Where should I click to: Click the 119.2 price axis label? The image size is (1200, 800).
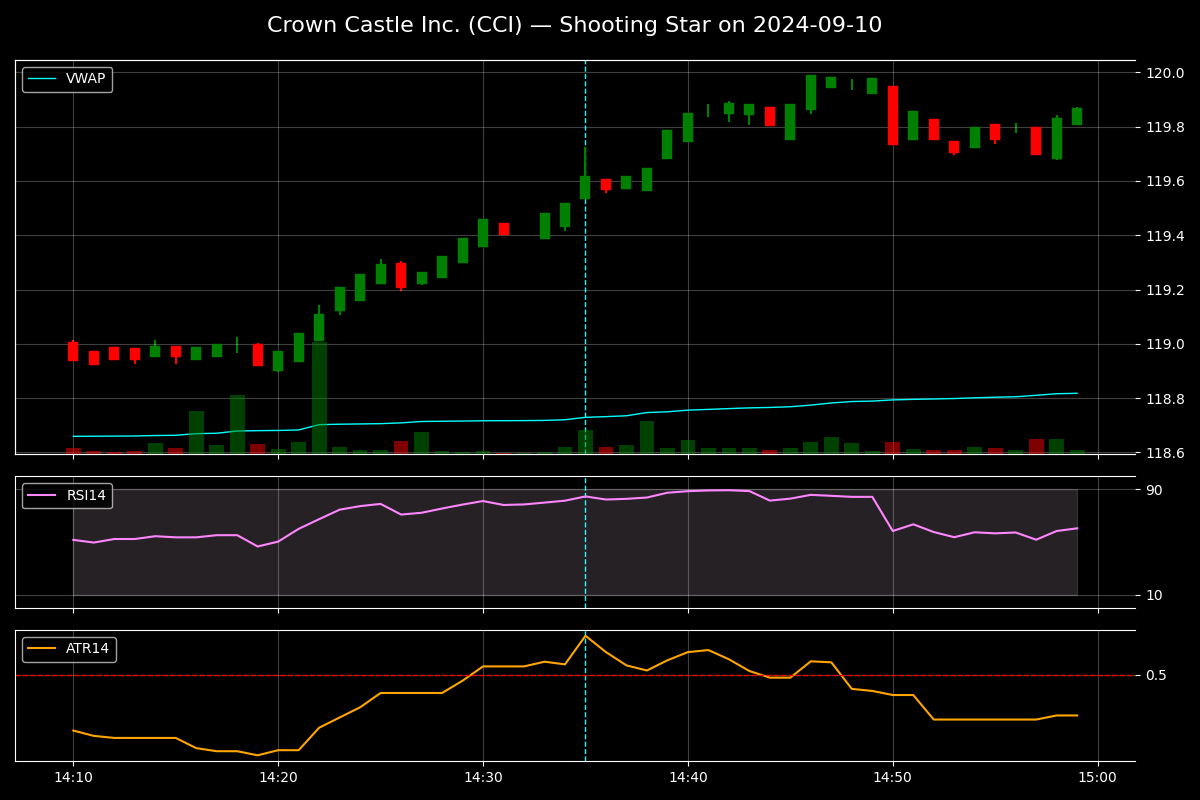tap(1164, 290)
